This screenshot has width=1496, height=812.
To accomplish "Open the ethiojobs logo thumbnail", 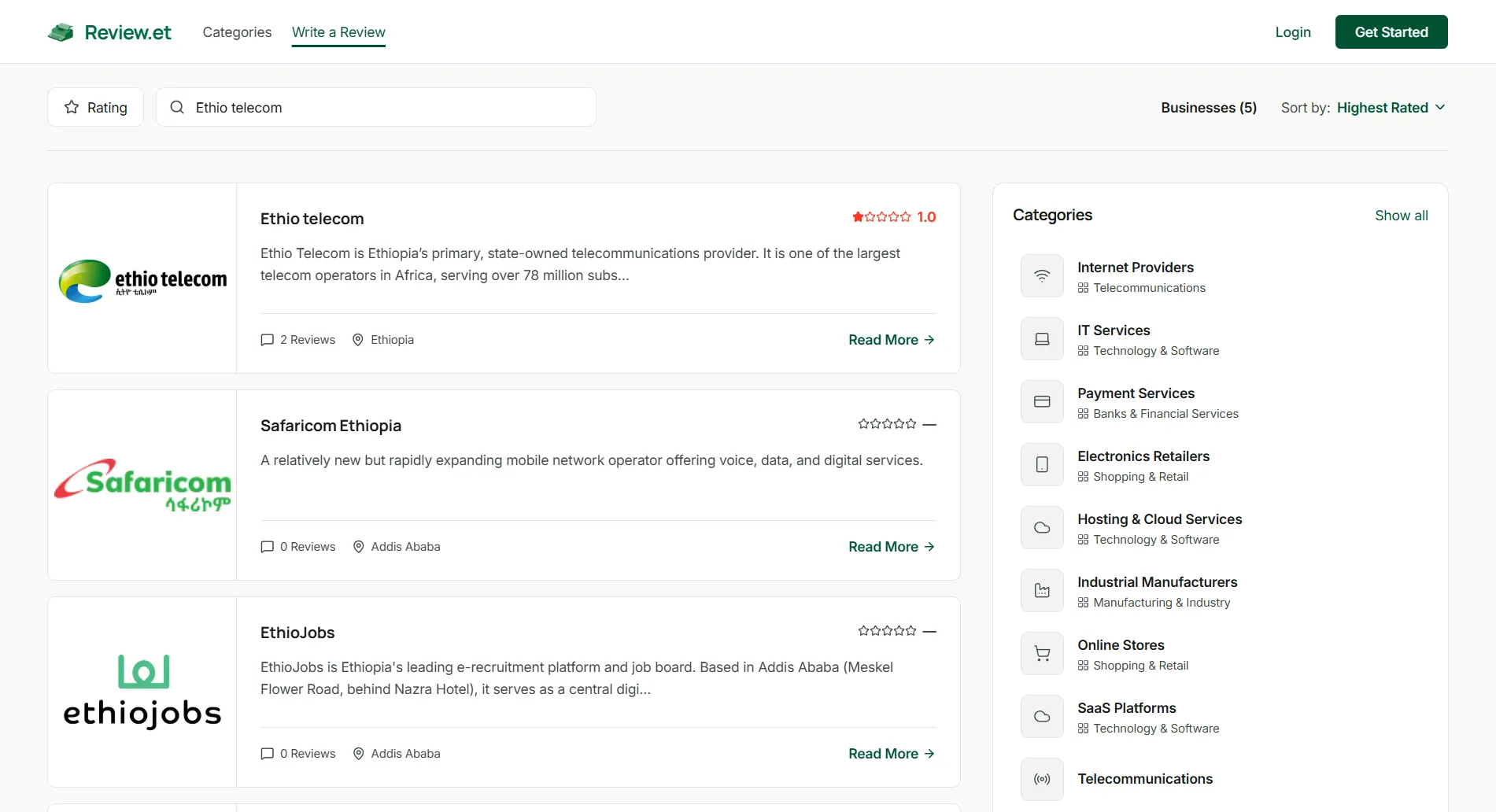I will [142, 692].
